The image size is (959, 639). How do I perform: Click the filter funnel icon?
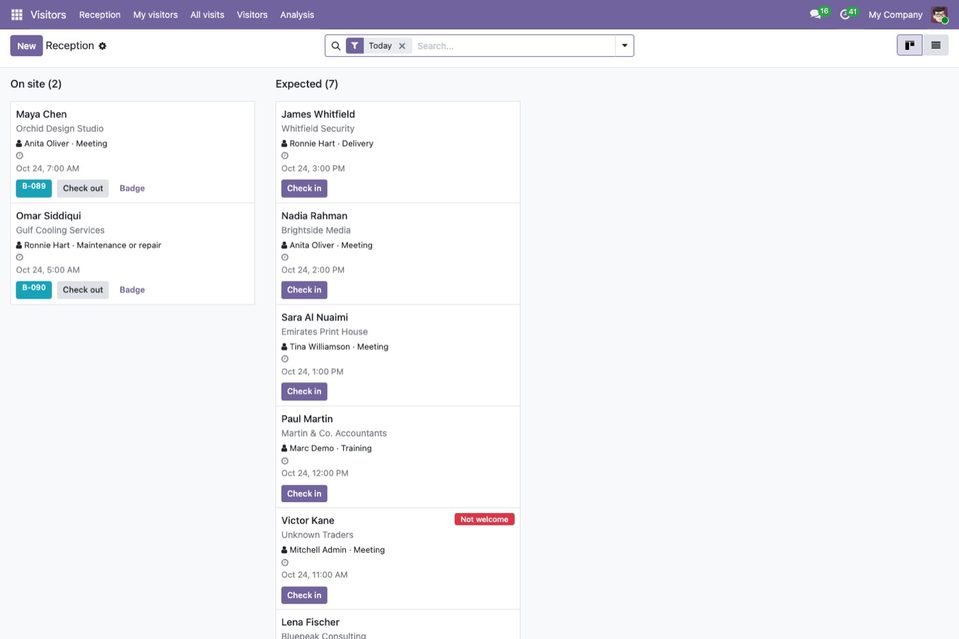coord(355,46)
